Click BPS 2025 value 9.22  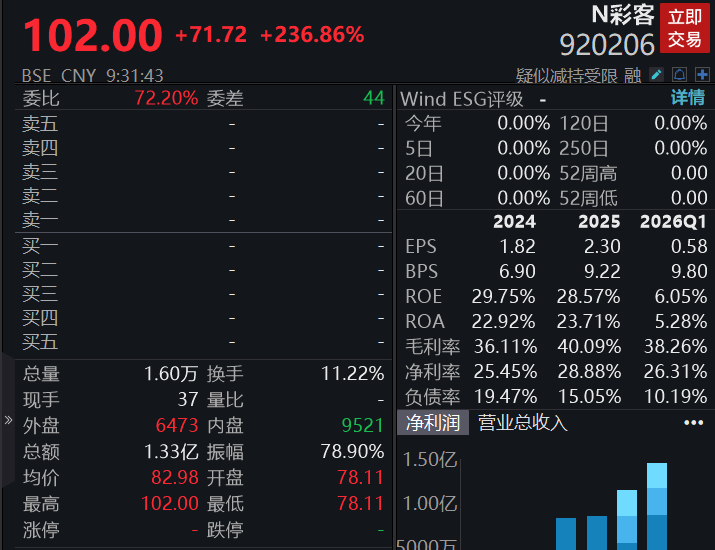click(602, 272)
